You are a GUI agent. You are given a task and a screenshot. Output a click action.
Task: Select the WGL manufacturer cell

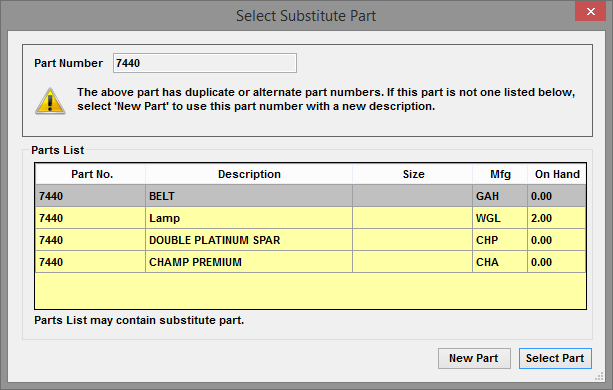click(x=500, y=218)
